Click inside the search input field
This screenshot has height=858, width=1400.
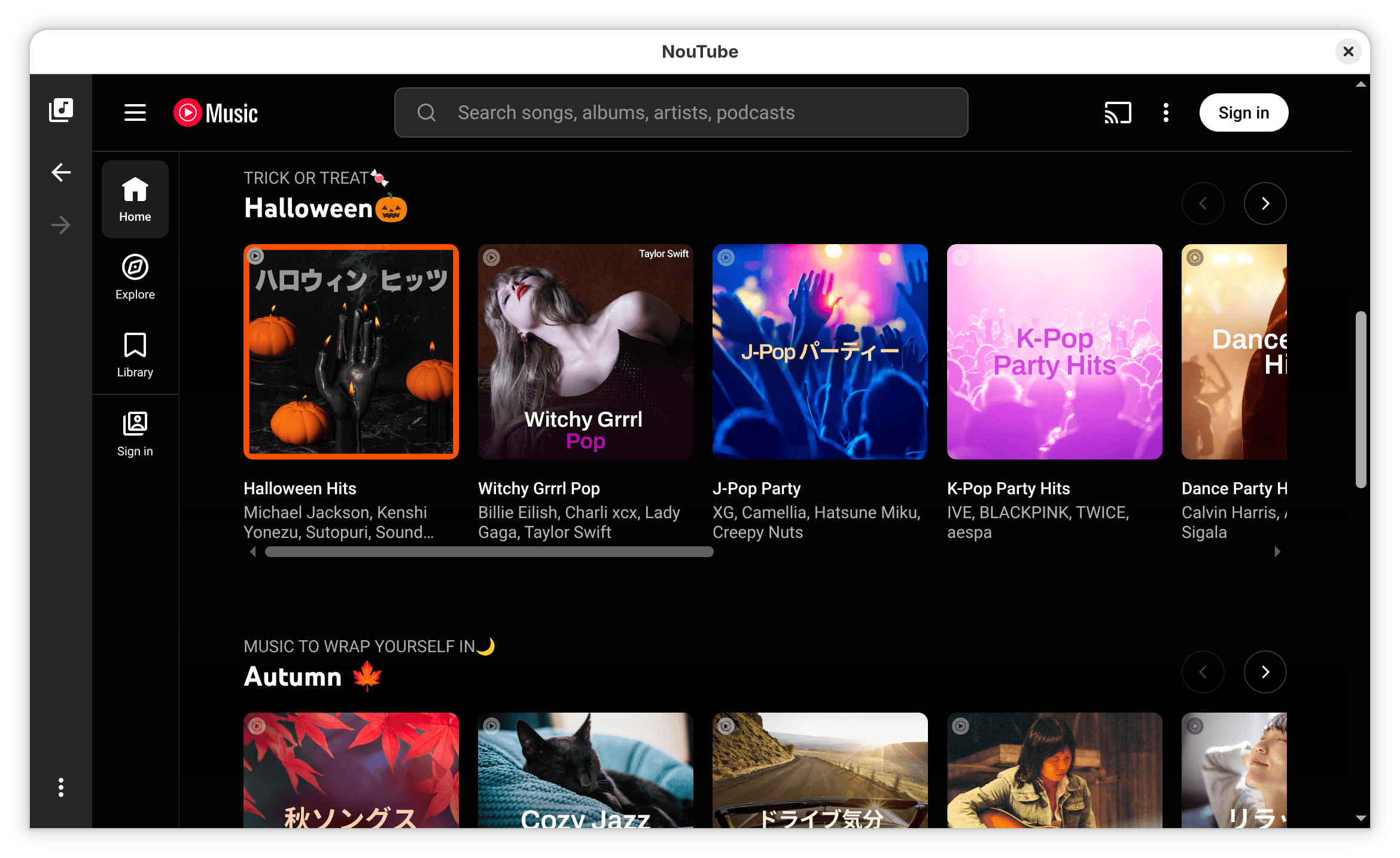click(658, 112)
